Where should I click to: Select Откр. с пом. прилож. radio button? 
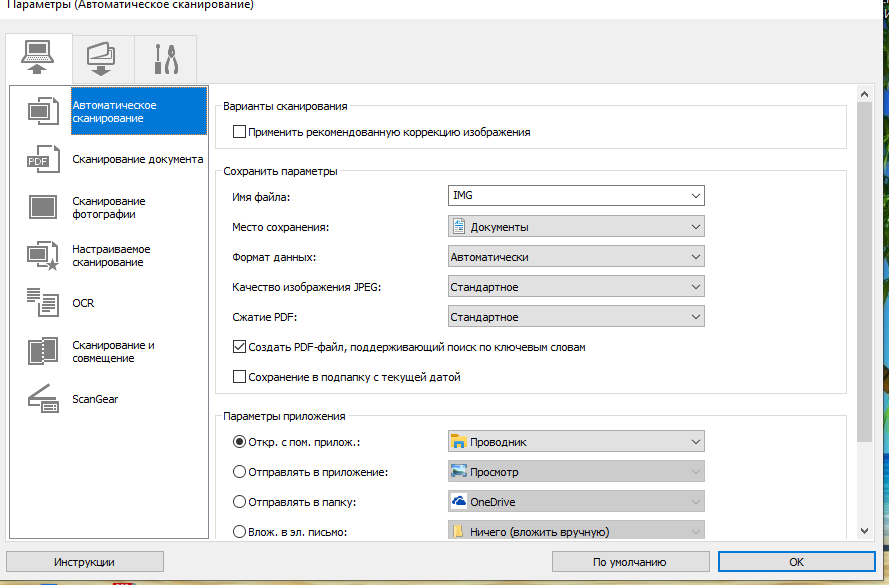(239, 442)
